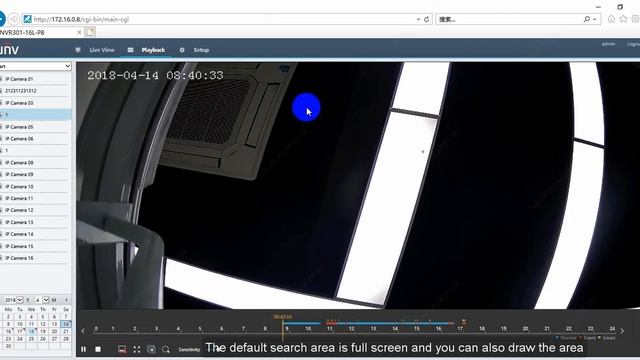Click the site favicon in address bar
This screenshot has height=360, width=640.
27,19
